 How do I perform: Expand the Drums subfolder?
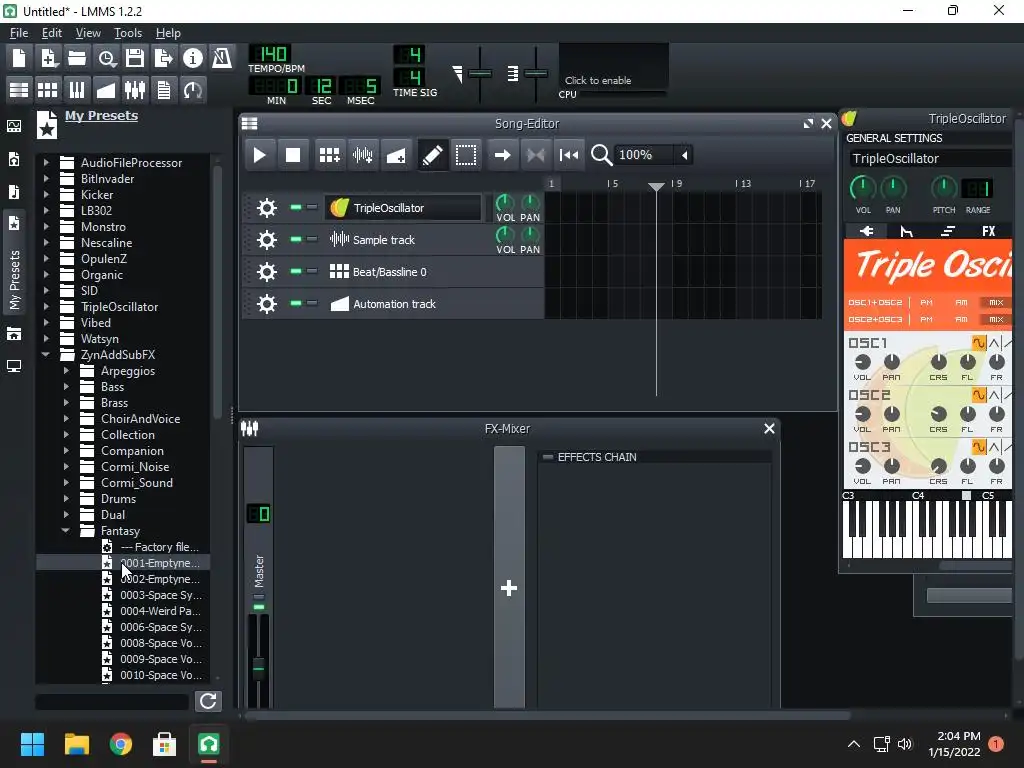click(65, 498)
